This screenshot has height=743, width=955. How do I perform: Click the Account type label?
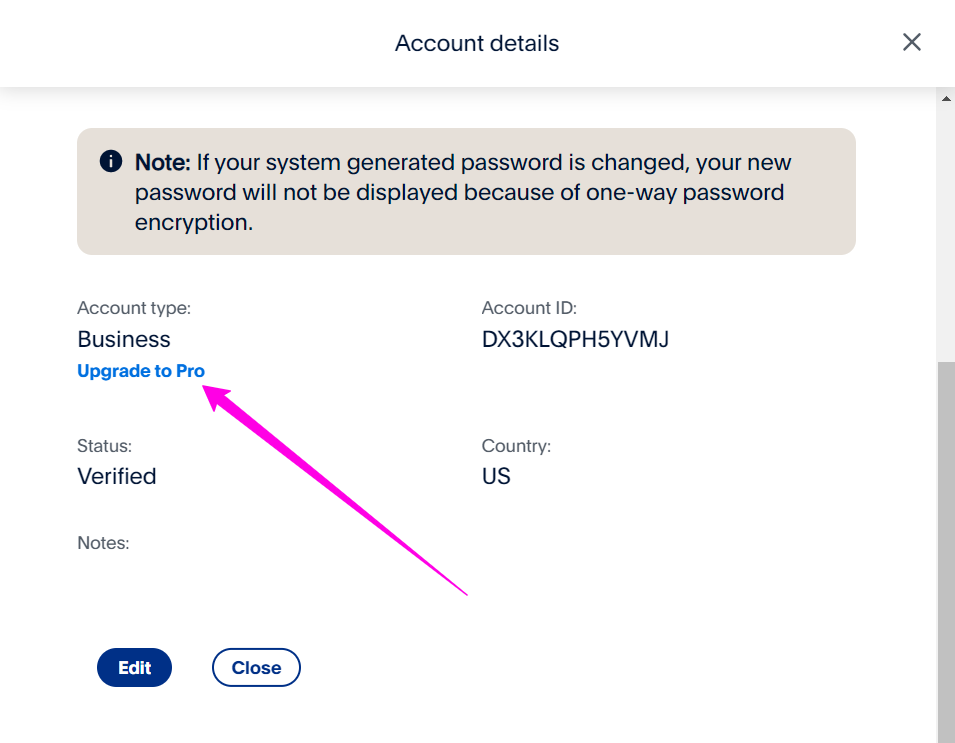click(x=134, y=308)
